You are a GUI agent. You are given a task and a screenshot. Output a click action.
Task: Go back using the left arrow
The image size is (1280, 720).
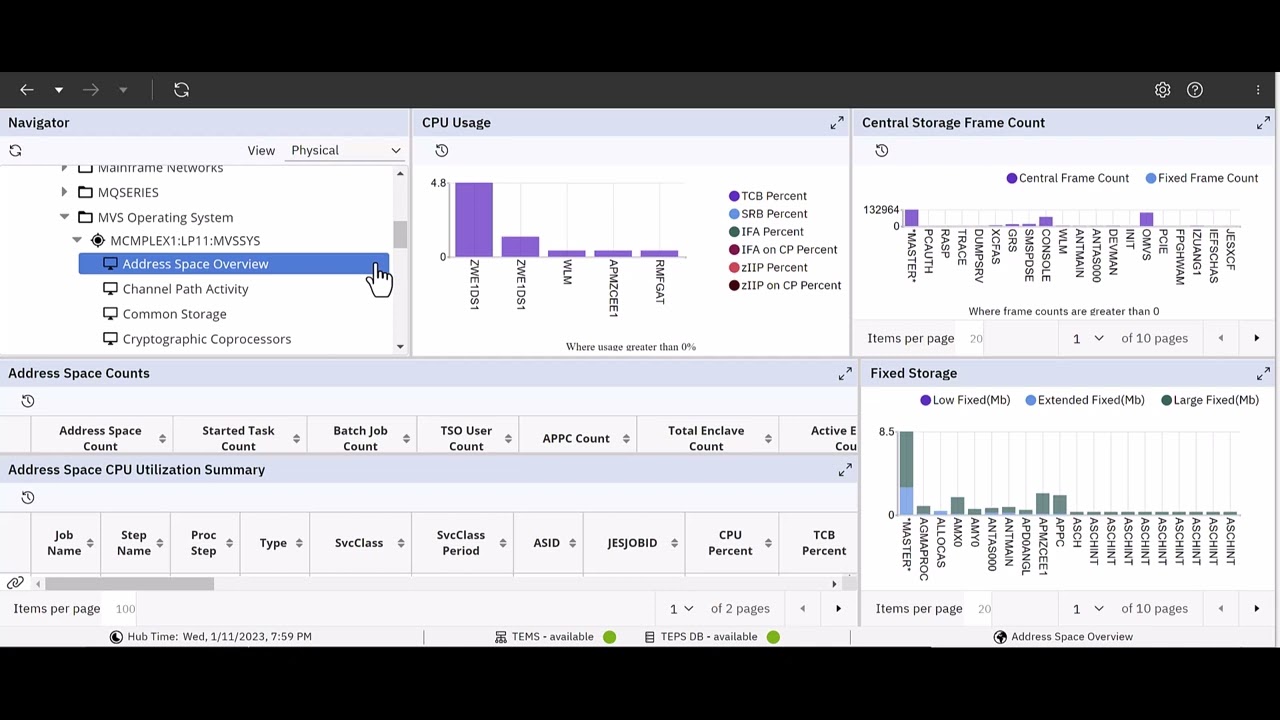click(x=27, y=90)
